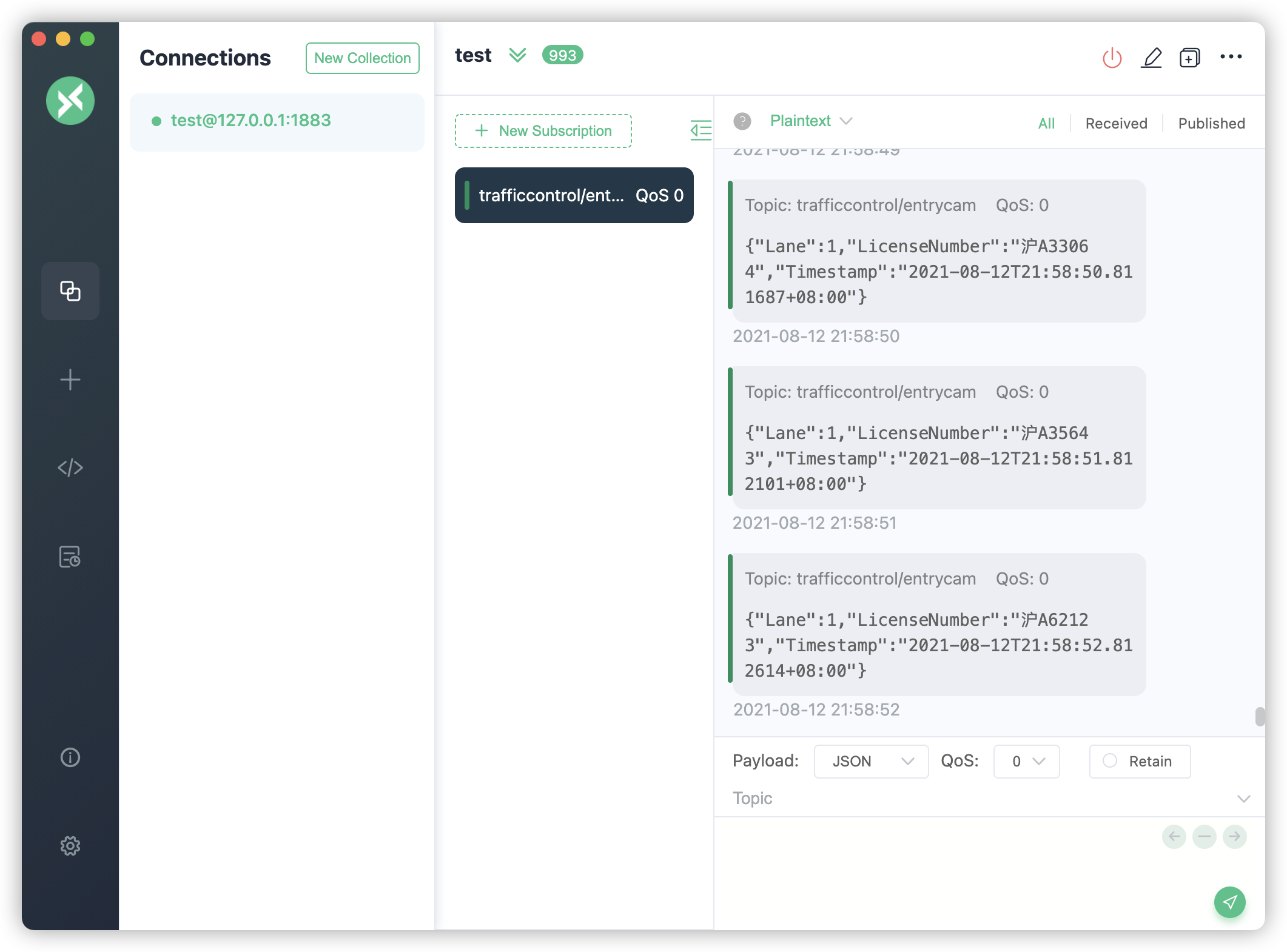Edit the test connection via pencil icon
1287x952 pixels.
1152,57
